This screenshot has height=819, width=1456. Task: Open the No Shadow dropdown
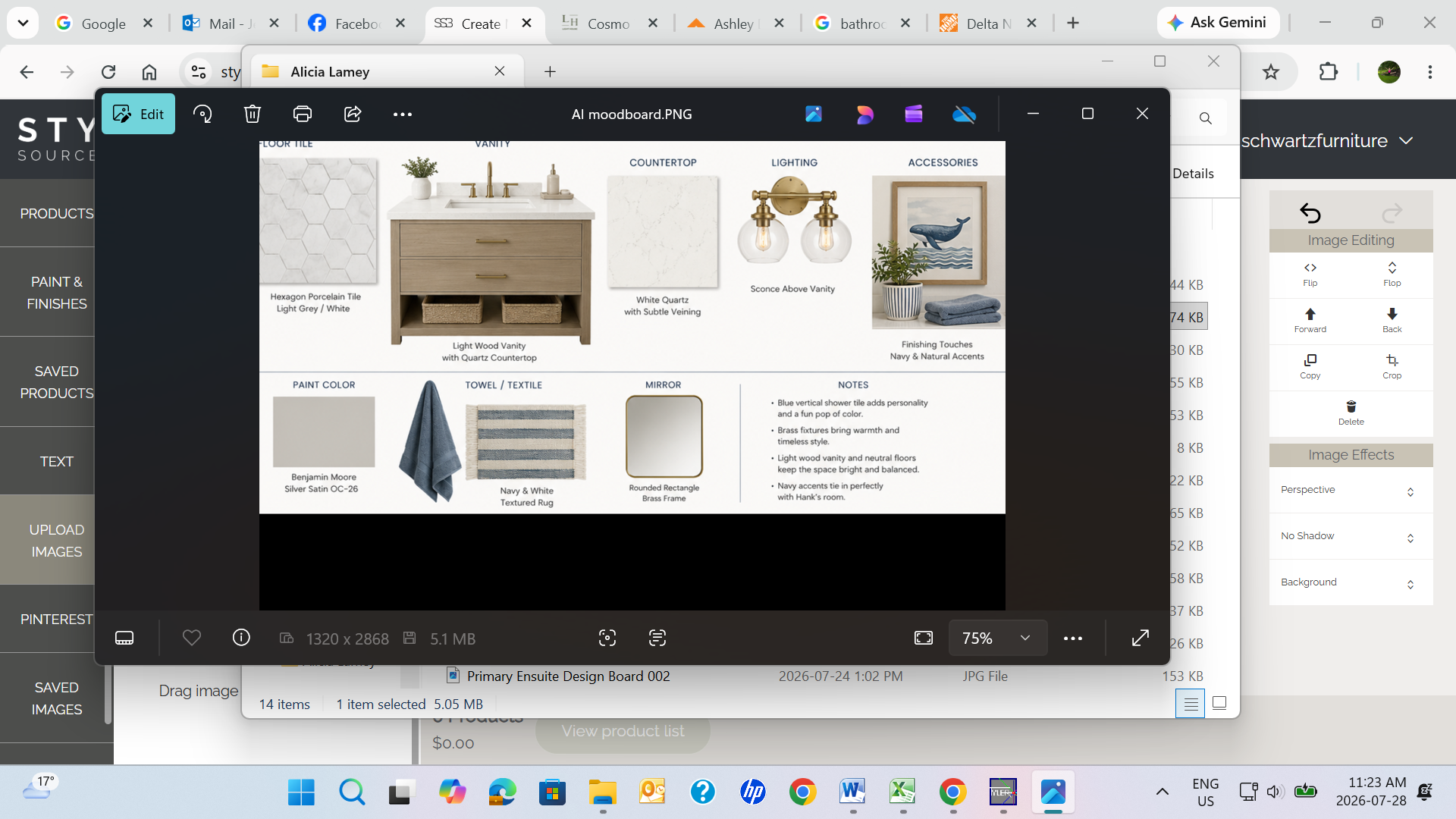(1351, 537)
